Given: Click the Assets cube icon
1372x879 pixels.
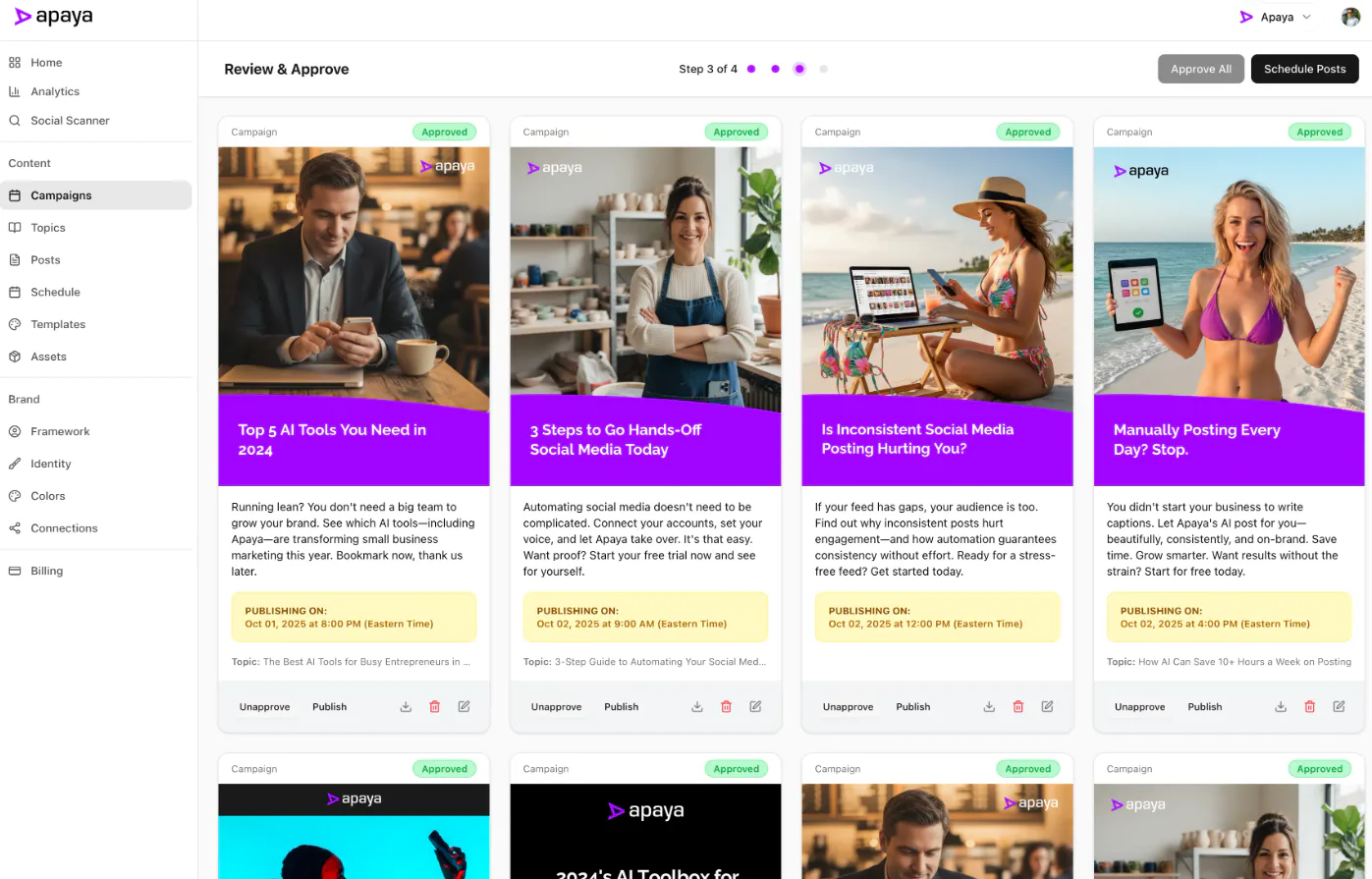Looking at the screenshot, I should (x=15, y=357).
